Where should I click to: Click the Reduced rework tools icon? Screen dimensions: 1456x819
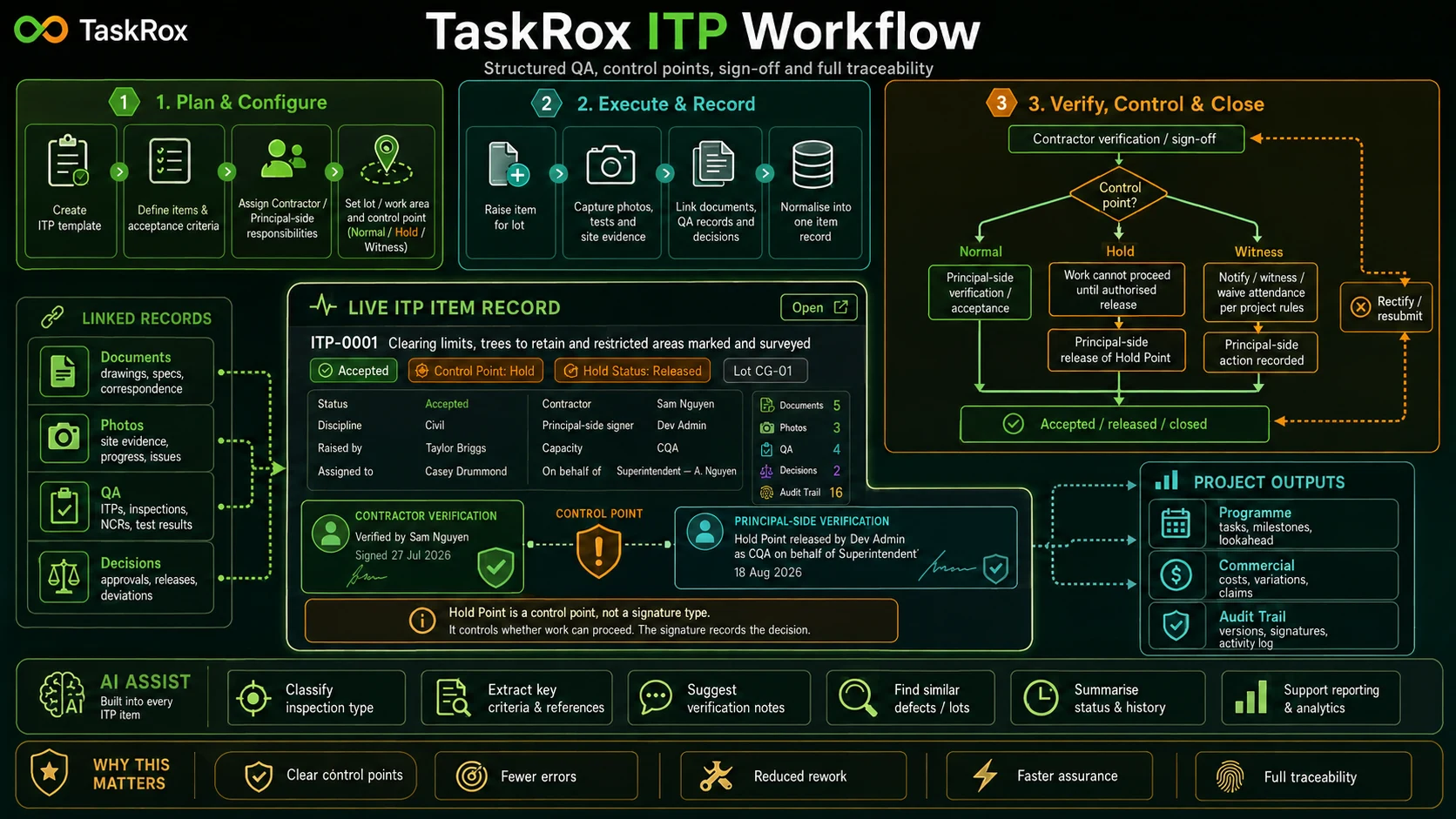pos(716,775)
